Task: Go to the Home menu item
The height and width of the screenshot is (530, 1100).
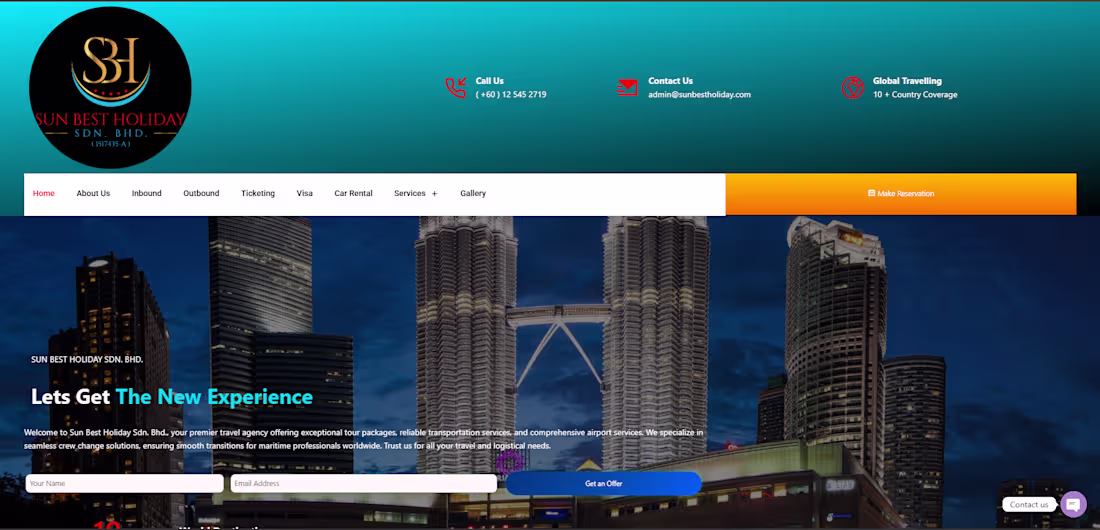Action: 43,194
